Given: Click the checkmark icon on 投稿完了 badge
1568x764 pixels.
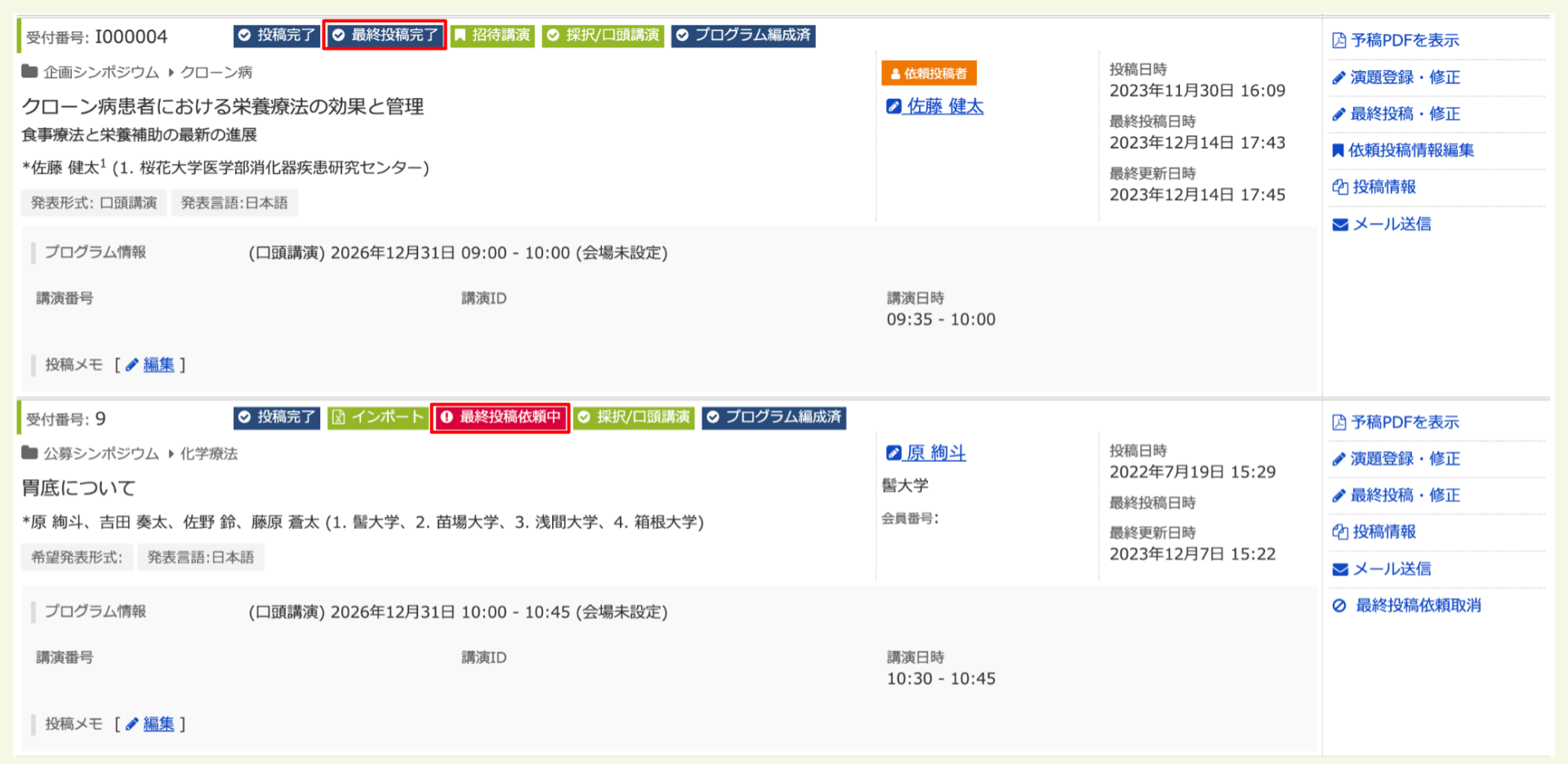Looking at the screenshot, I should (244, 35).
